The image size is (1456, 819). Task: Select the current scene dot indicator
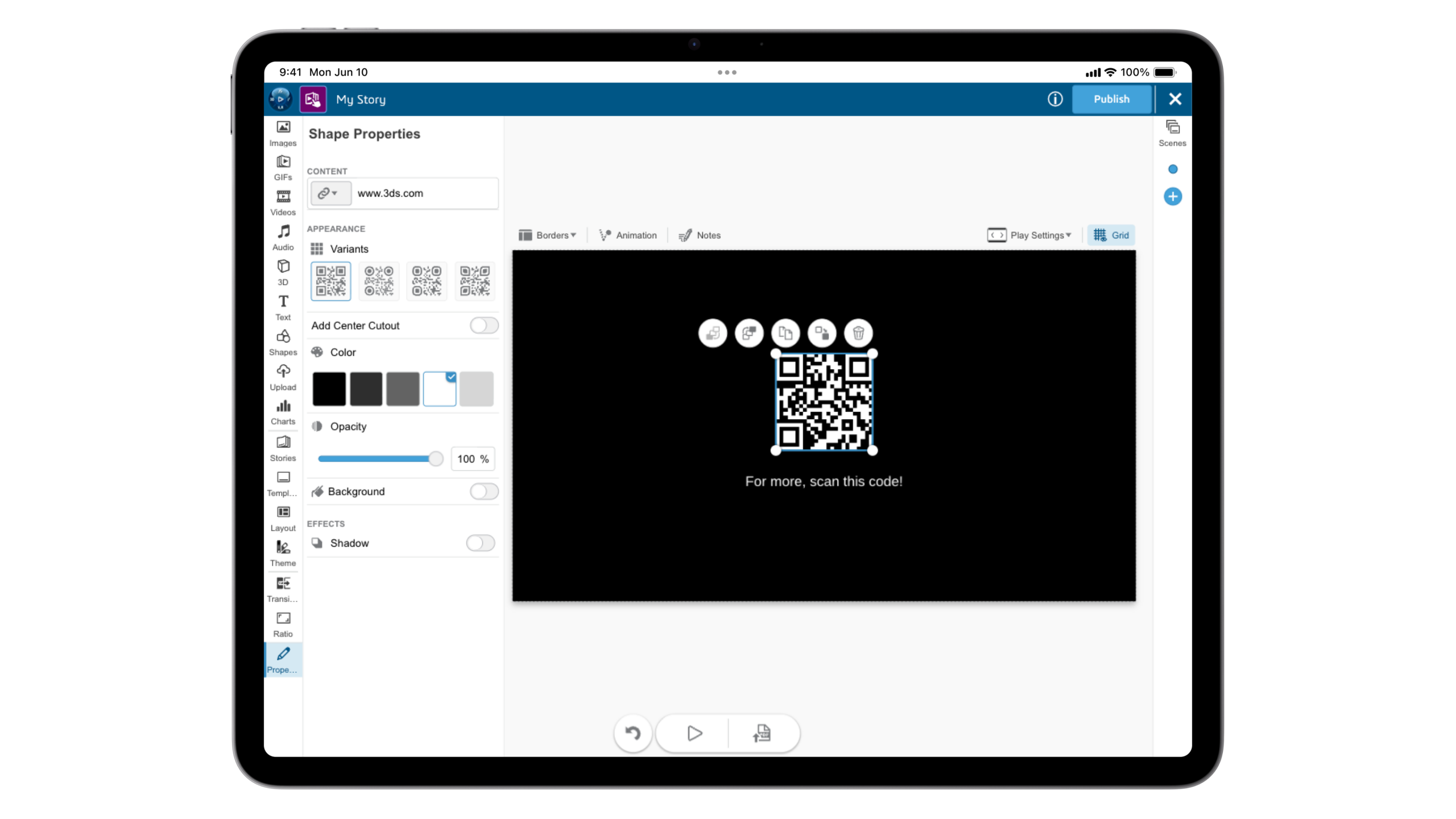tap(1172, 169)
